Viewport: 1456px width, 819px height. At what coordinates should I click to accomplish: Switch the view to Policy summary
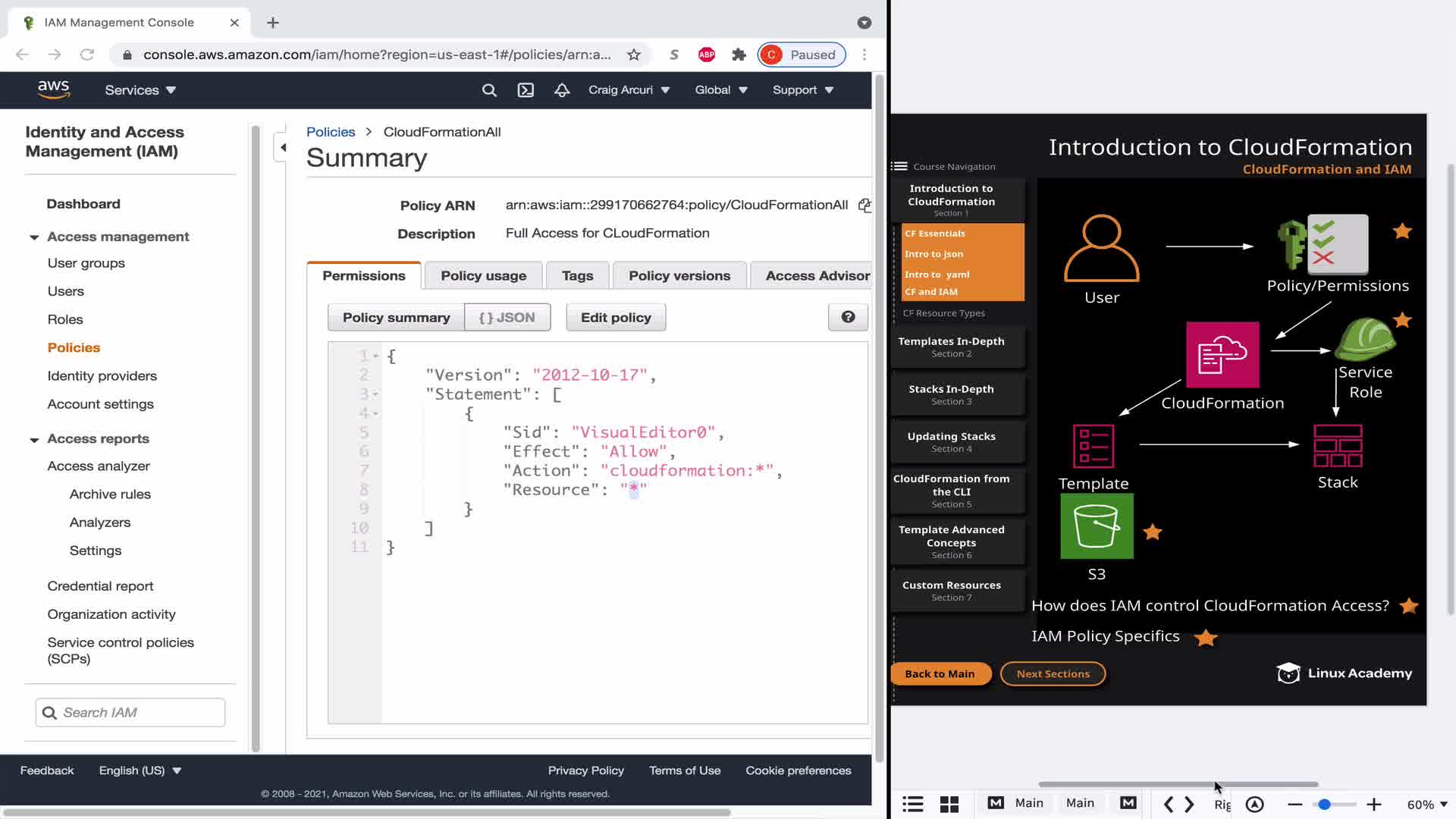pos(396,318)
